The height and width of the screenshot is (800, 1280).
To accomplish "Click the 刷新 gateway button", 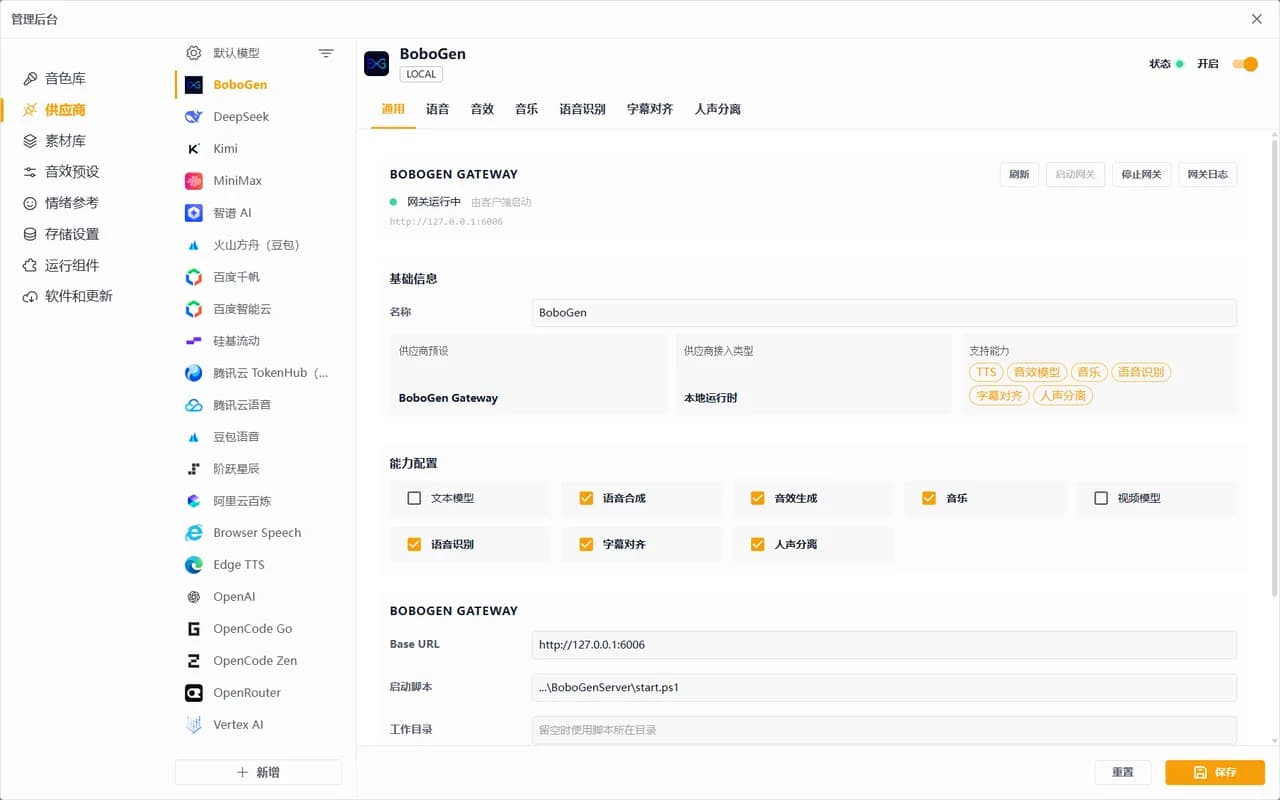I will click(x=1019, y=174).
